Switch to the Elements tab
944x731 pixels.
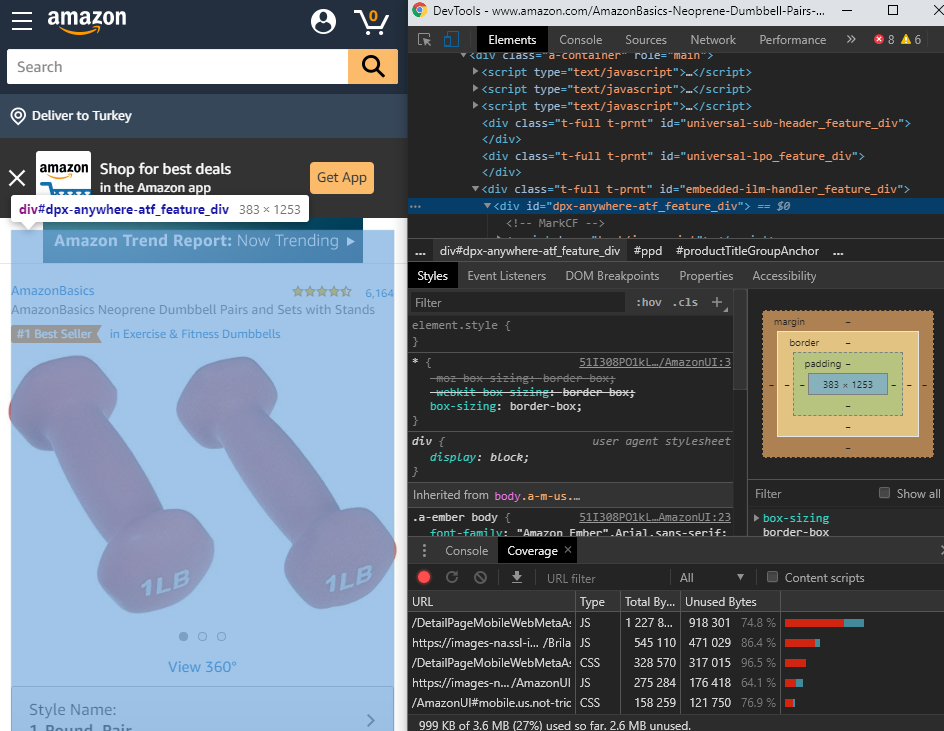(x=512, y=40)
